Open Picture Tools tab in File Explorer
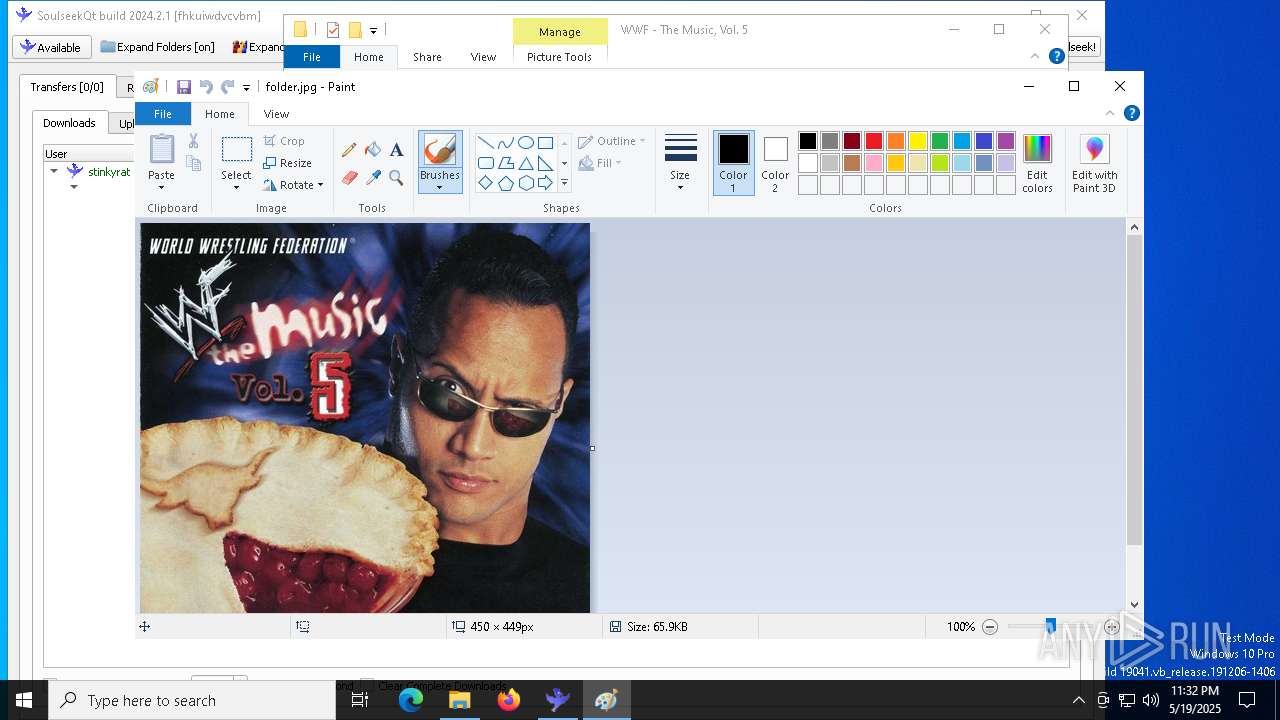This screenshot has height=720, width=1280. pos(560,57)
